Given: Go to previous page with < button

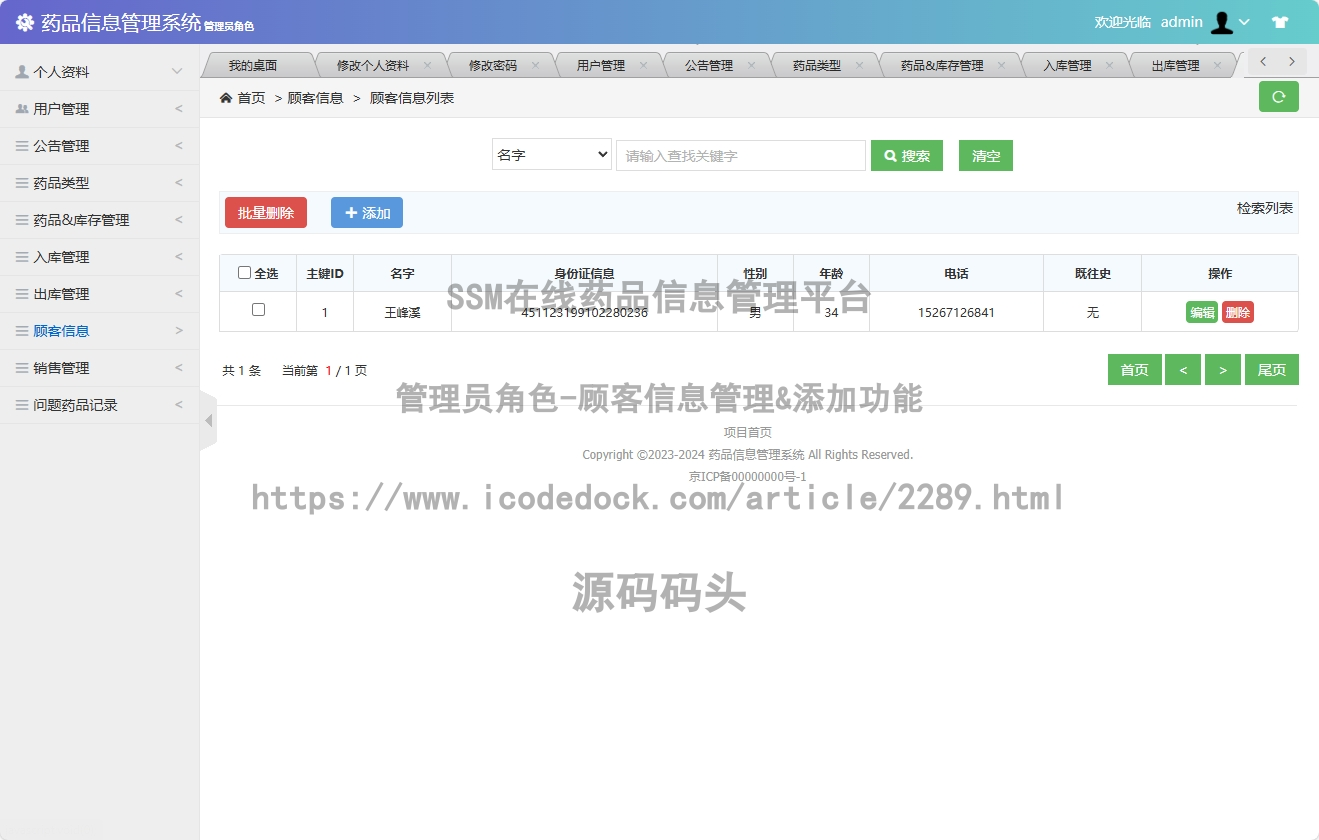Looking at the screenshot, I should point(1183,370).
